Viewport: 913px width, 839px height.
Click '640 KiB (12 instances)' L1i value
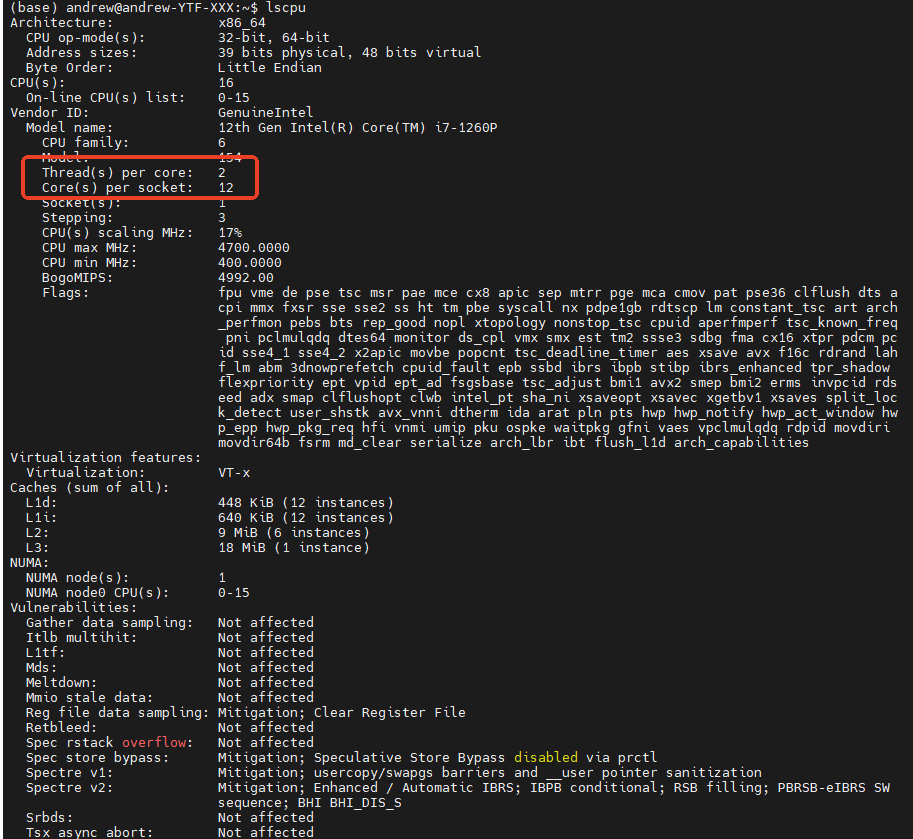click(306, 518)
